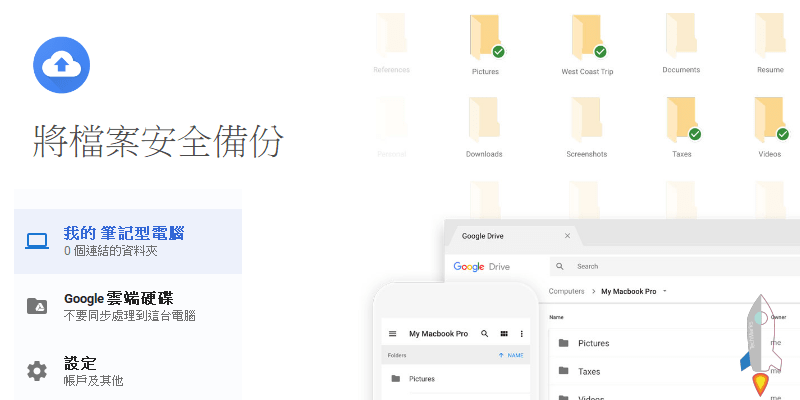The width and height of the screenshot is (800, 400).
Task: Open the Taxes folder in Drive list
Action: tap(590, 371)
